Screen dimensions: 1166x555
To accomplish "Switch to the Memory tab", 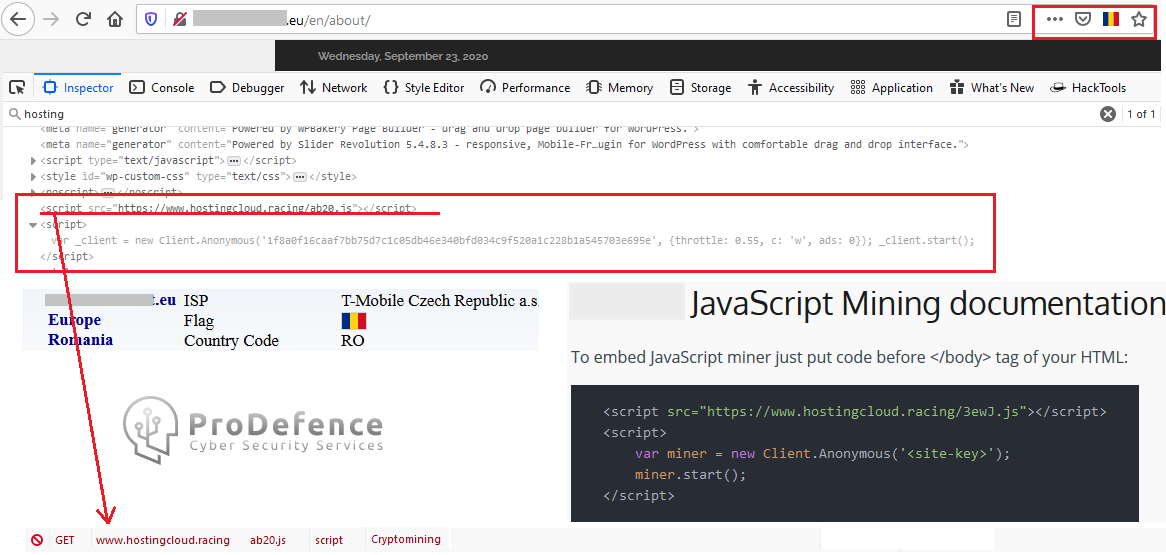I will (x=619, y=88).
